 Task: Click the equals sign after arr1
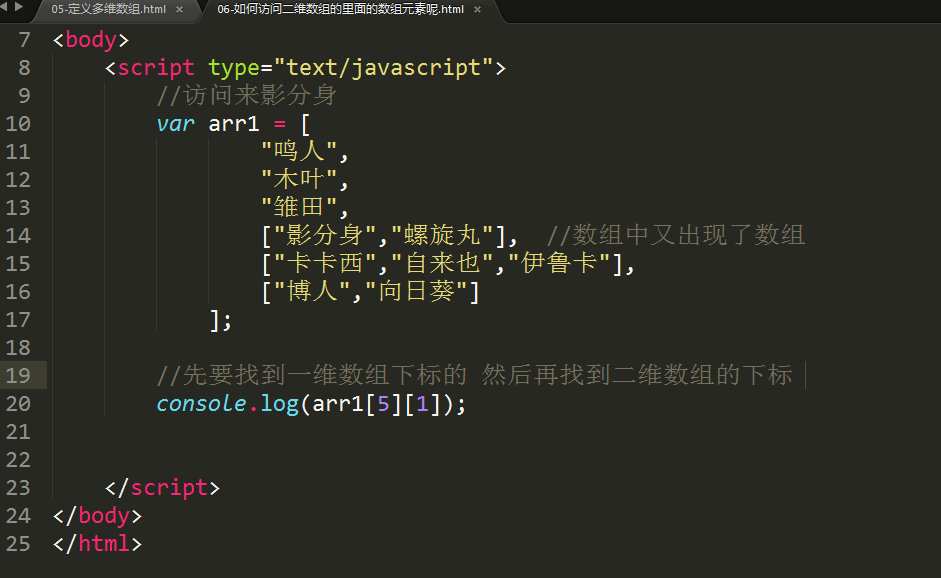tap(280, 124)
